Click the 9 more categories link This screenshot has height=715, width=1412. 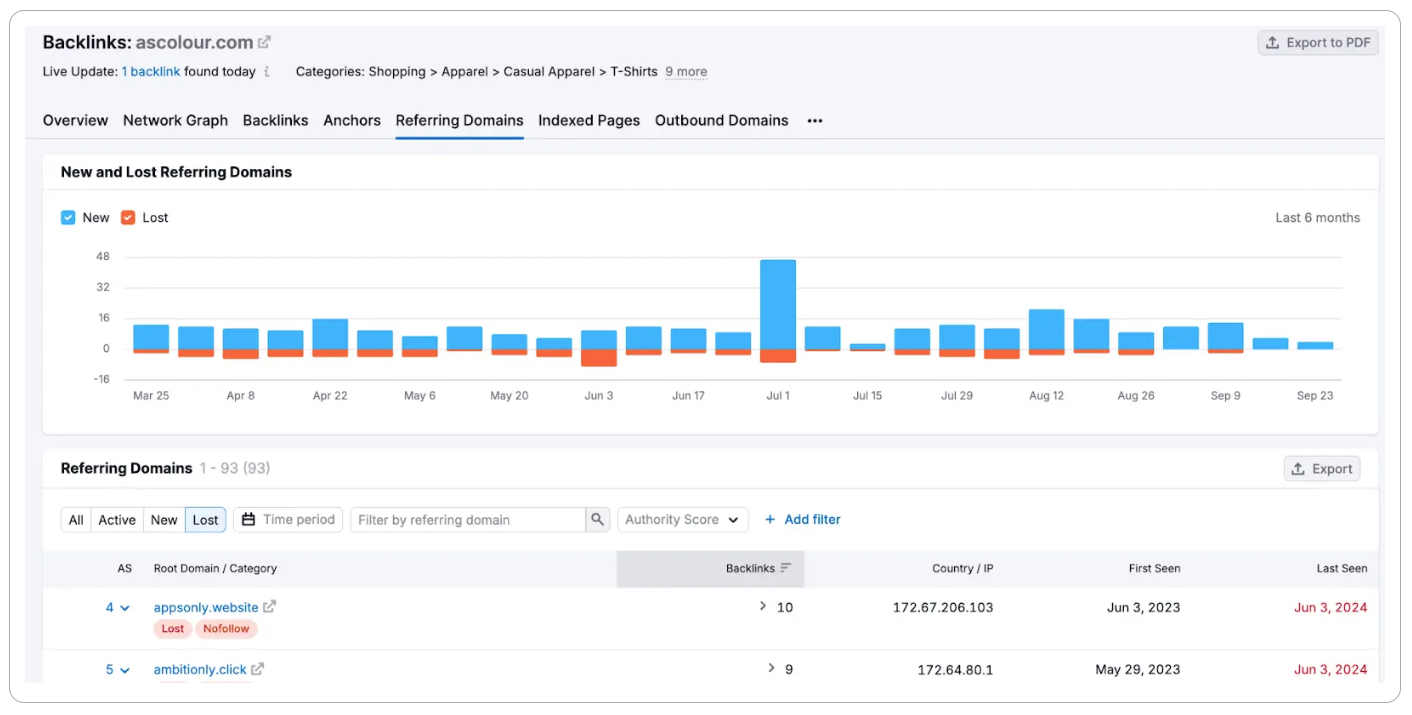pyautogui.click(x=686, y=71)
